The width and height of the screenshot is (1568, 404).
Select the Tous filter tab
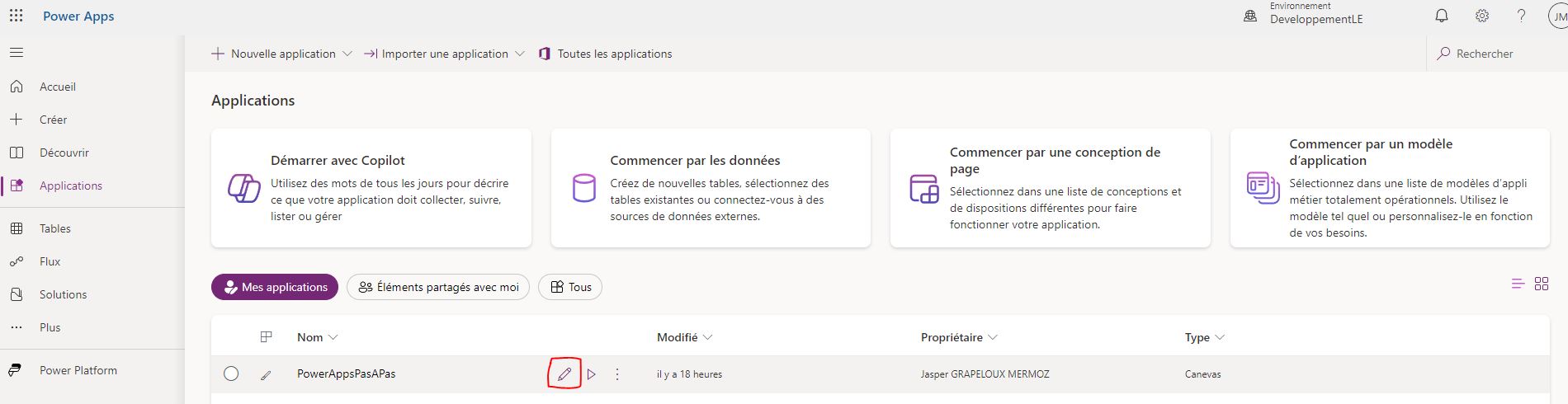point(570,287)
